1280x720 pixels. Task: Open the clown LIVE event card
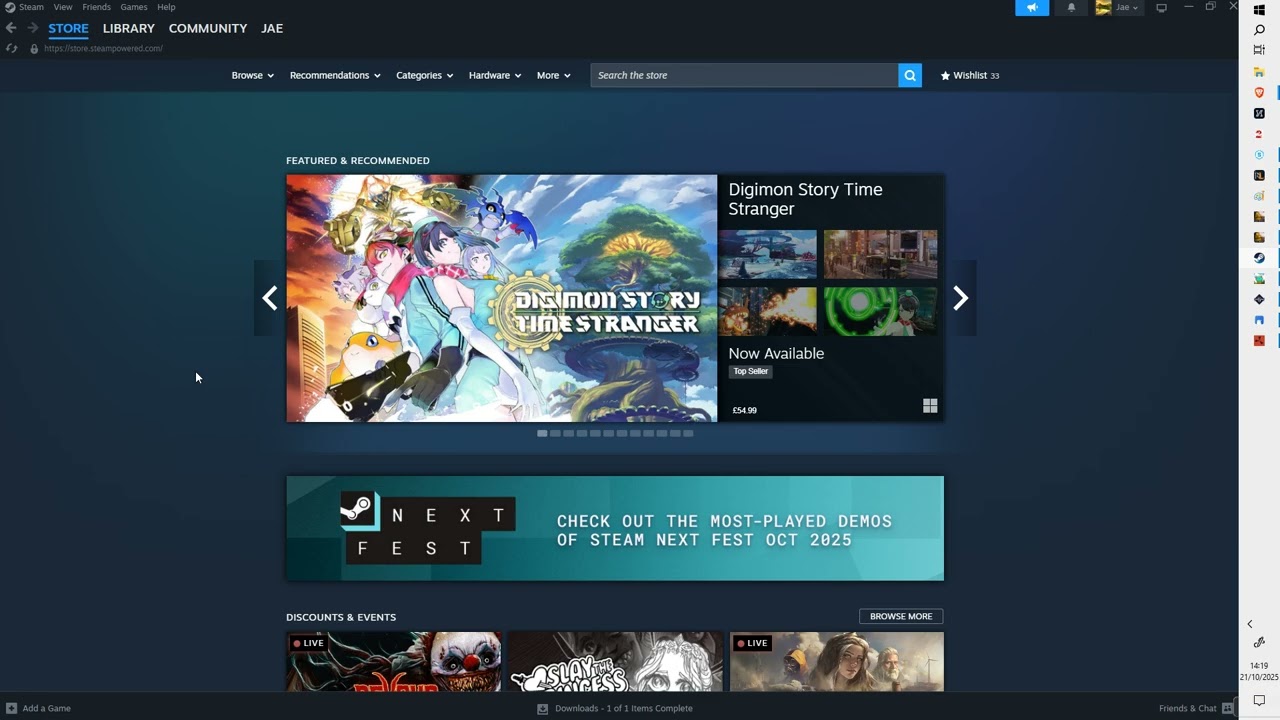(x=393, y=661)
